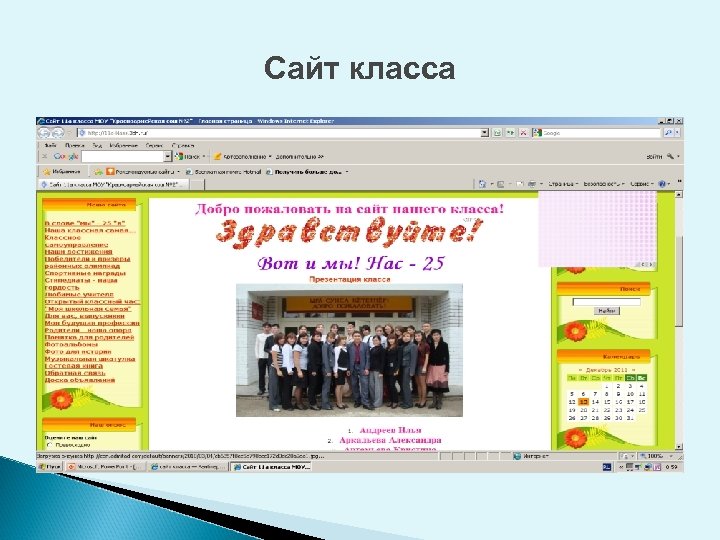Click Дополнительно in the Google toolbar
Image resolution: width=720 pixels, height=540 pixels.
click(300, 157)
